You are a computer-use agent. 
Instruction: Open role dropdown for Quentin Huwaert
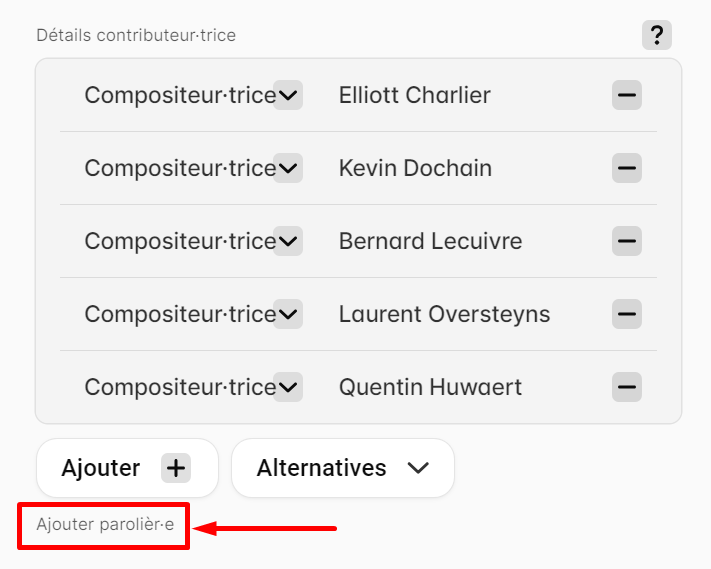click(x=288, y=387)
